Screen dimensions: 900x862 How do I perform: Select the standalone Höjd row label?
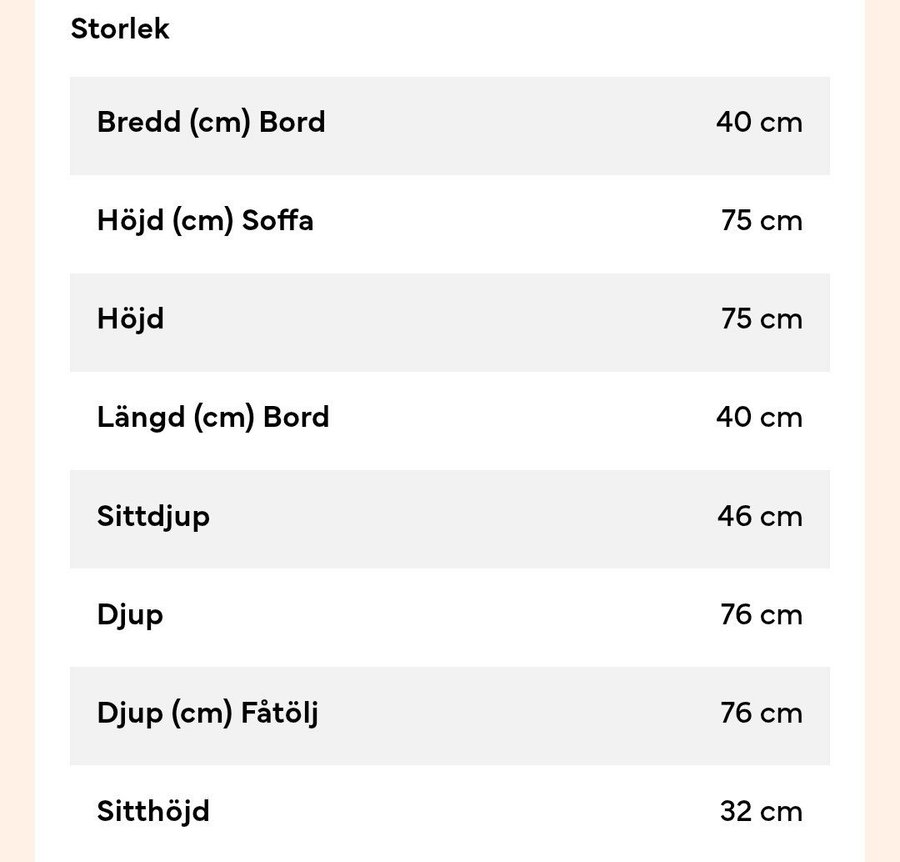[130, 319]
